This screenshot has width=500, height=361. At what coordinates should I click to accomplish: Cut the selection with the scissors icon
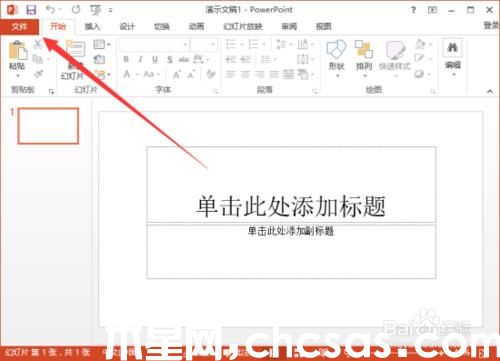point(38,44)
